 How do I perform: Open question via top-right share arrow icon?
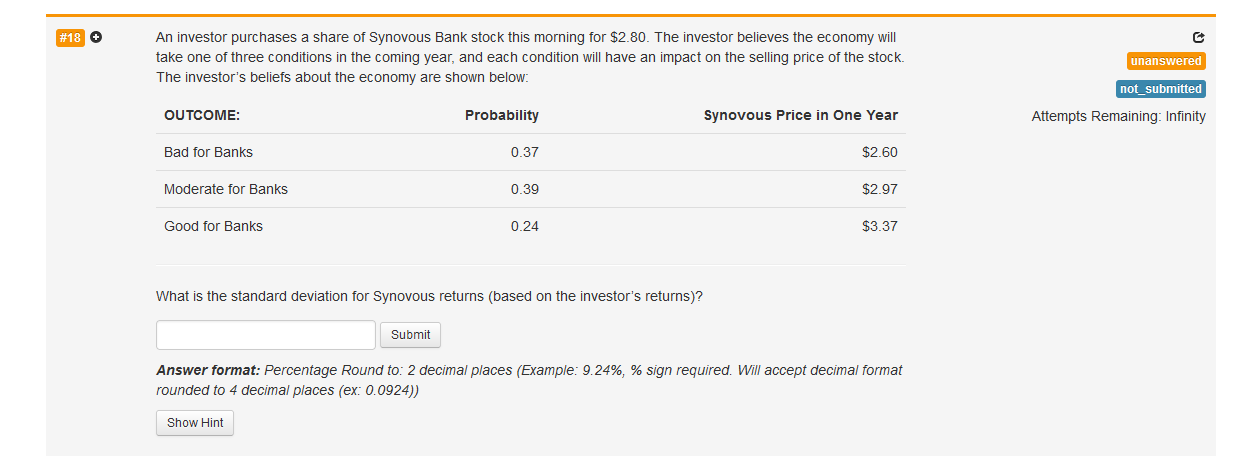tap(1199, 39)
